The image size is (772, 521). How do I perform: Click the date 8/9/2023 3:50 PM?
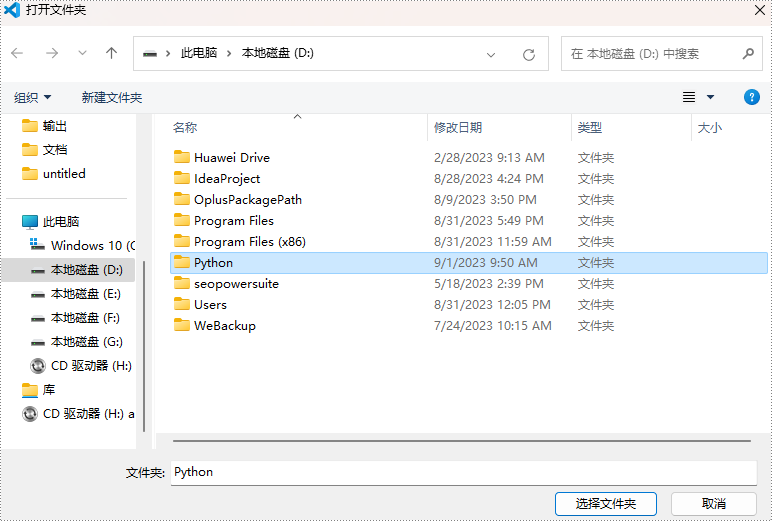[x=485, y=199]
